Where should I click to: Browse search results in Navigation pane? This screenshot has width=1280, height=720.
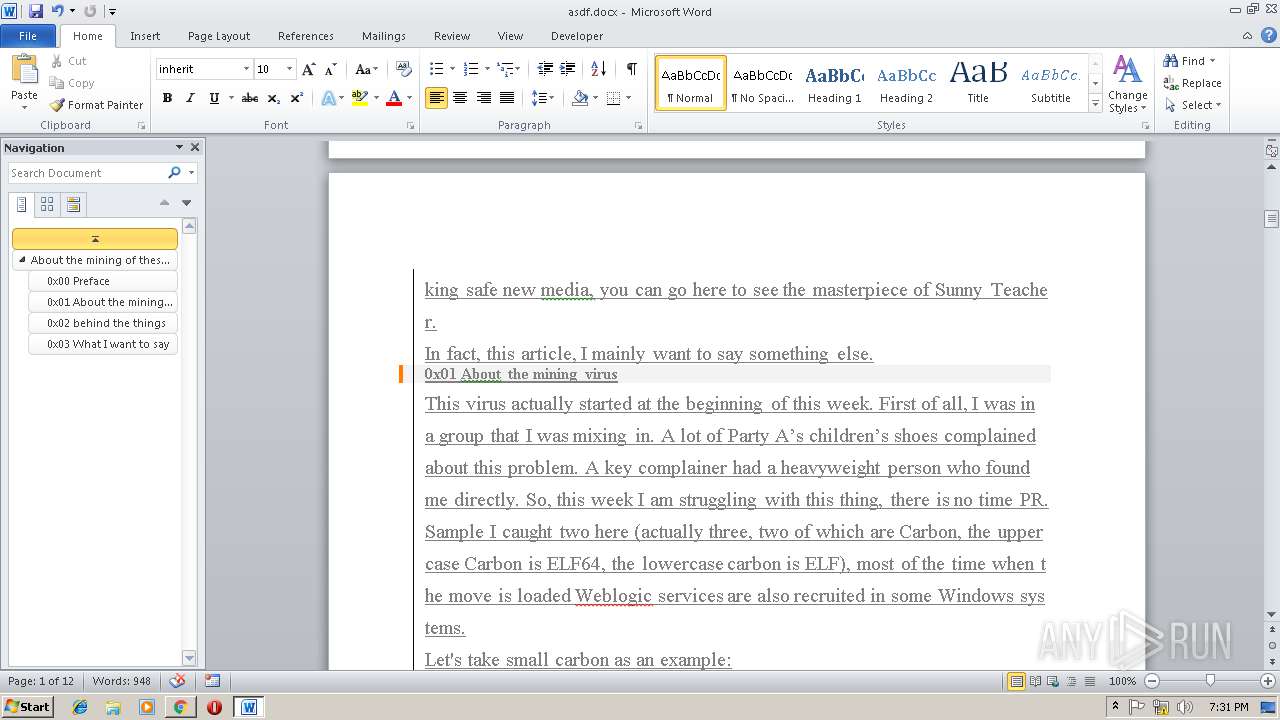click(73, 204)
